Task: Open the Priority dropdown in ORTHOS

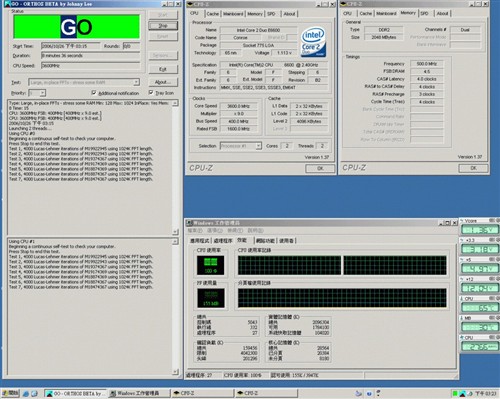Action: tap(42, 93)
